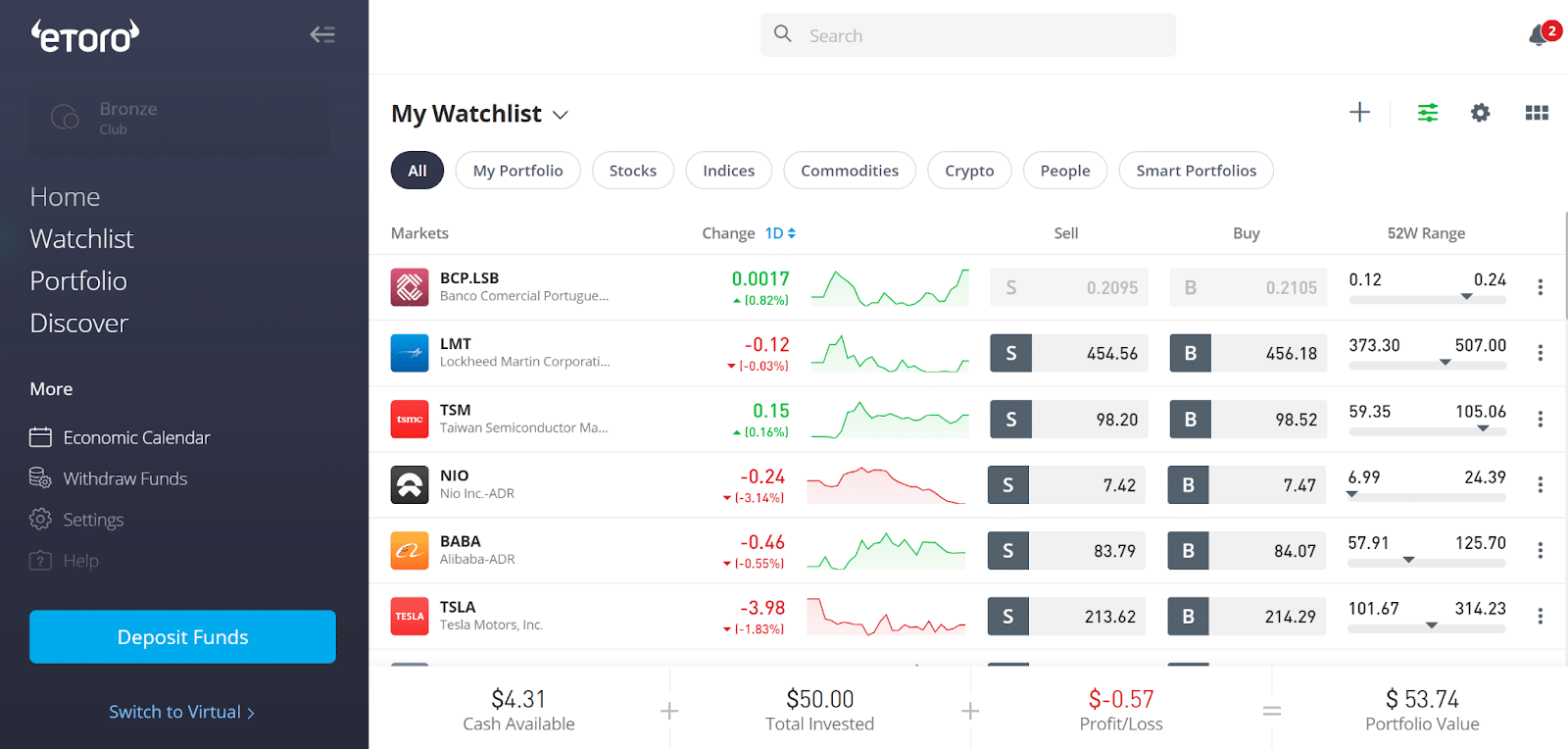This screenshot has width=1568, height=749.
Task: Select the Indices filter
Action: pyautogui.click(x=729, y=171)
